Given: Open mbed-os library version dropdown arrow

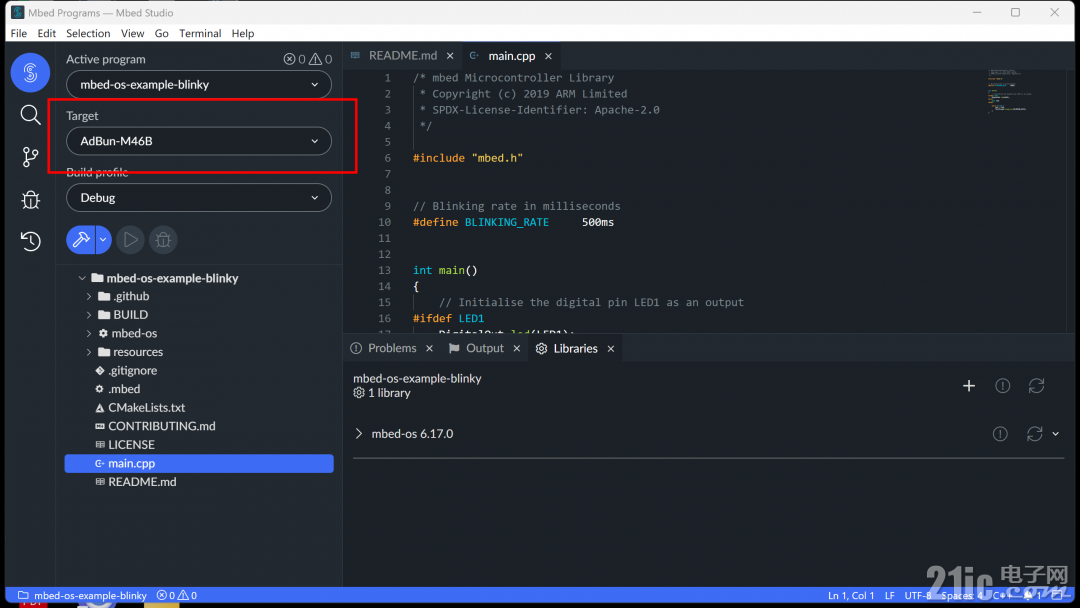Looking at the screenshot, I should coord(1055,434).
